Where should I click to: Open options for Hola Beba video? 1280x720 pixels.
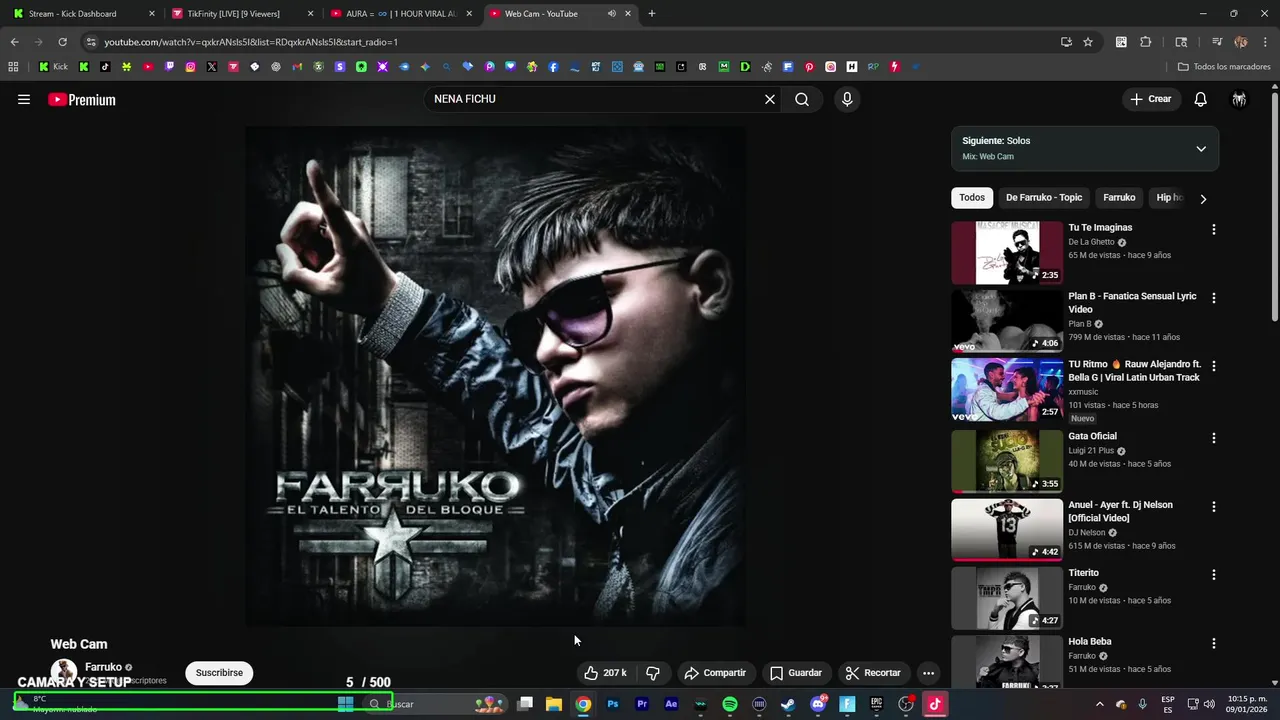pos(1214,644)
